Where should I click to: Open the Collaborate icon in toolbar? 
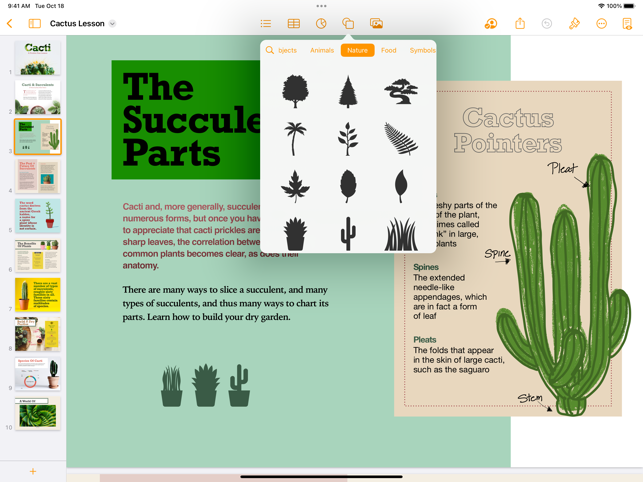pos(491,24)
